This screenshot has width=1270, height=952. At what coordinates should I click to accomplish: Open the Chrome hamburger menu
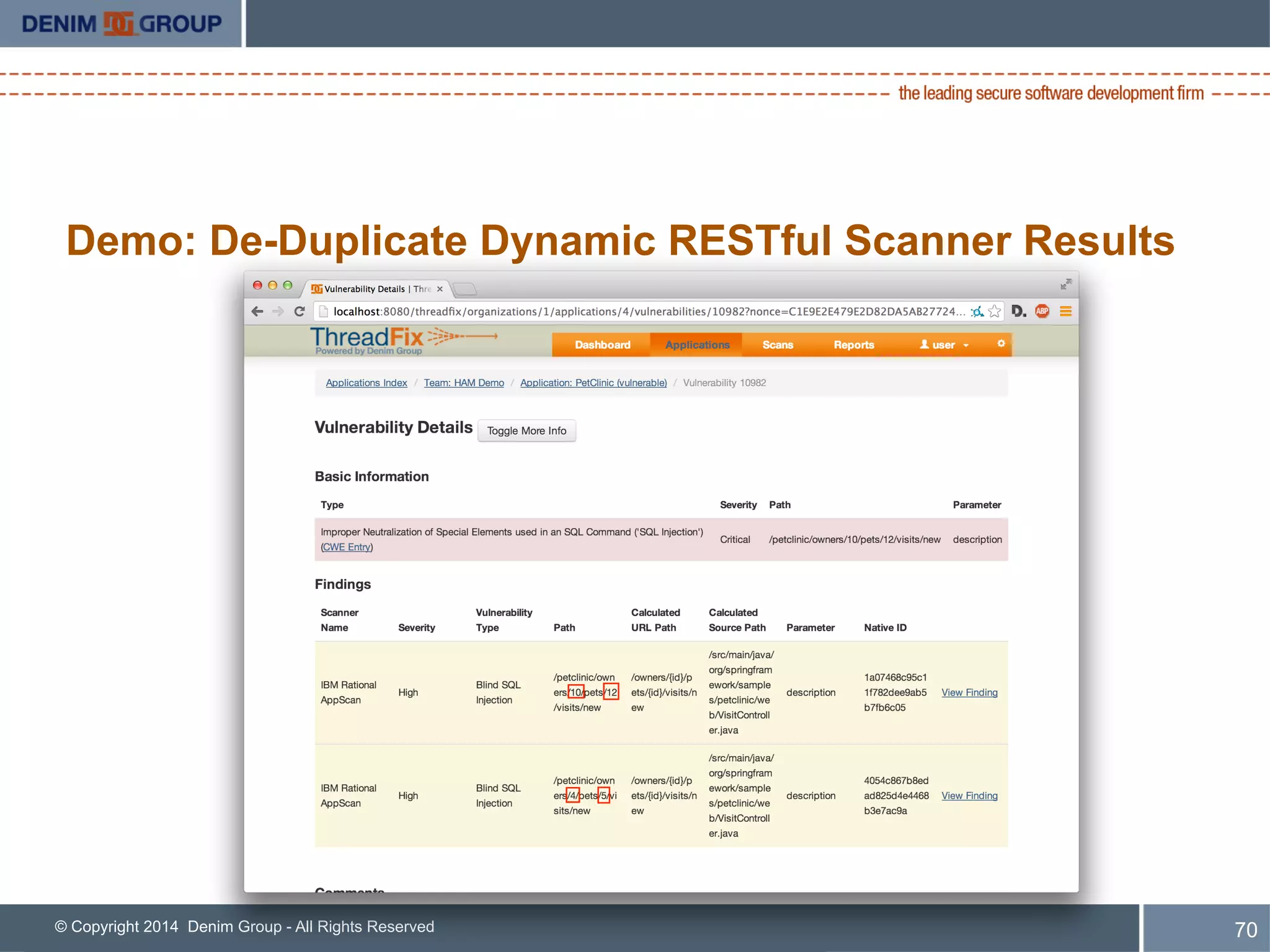pos(1065,311)
